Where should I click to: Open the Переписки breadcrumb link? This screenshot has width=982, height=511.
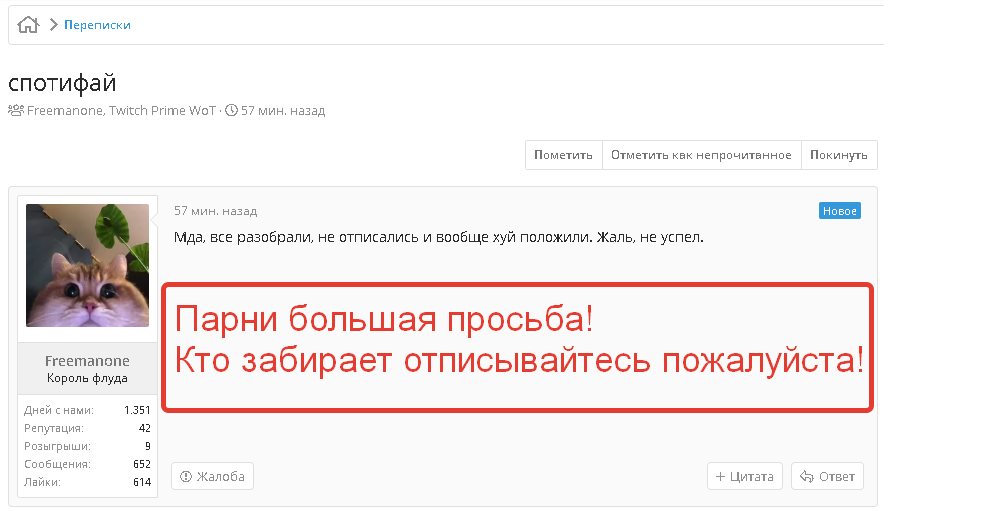point(97,25)
